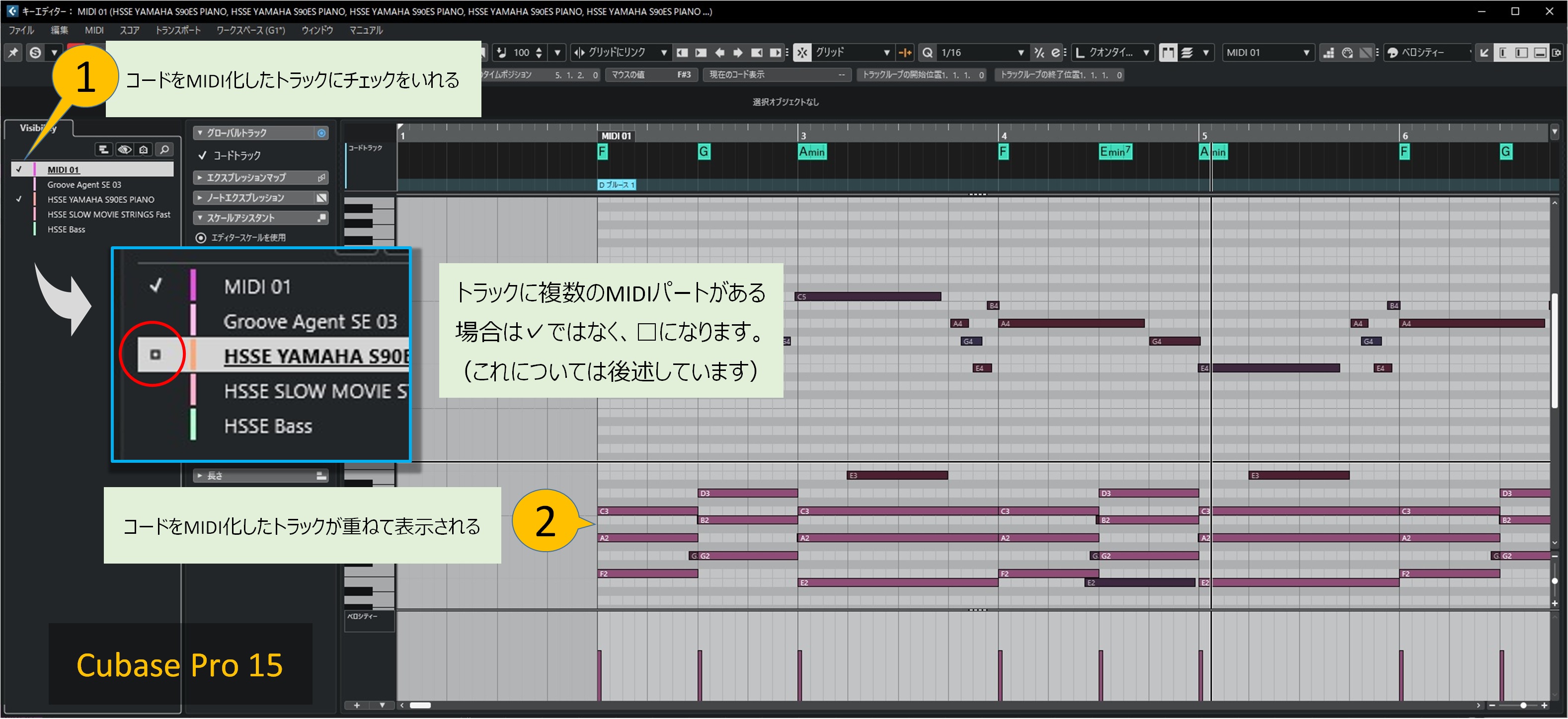Toggle visibility check for MIDI 01 track
Image resolution: width=1568 pixels, height=719 pixels.
coord(19,170)
